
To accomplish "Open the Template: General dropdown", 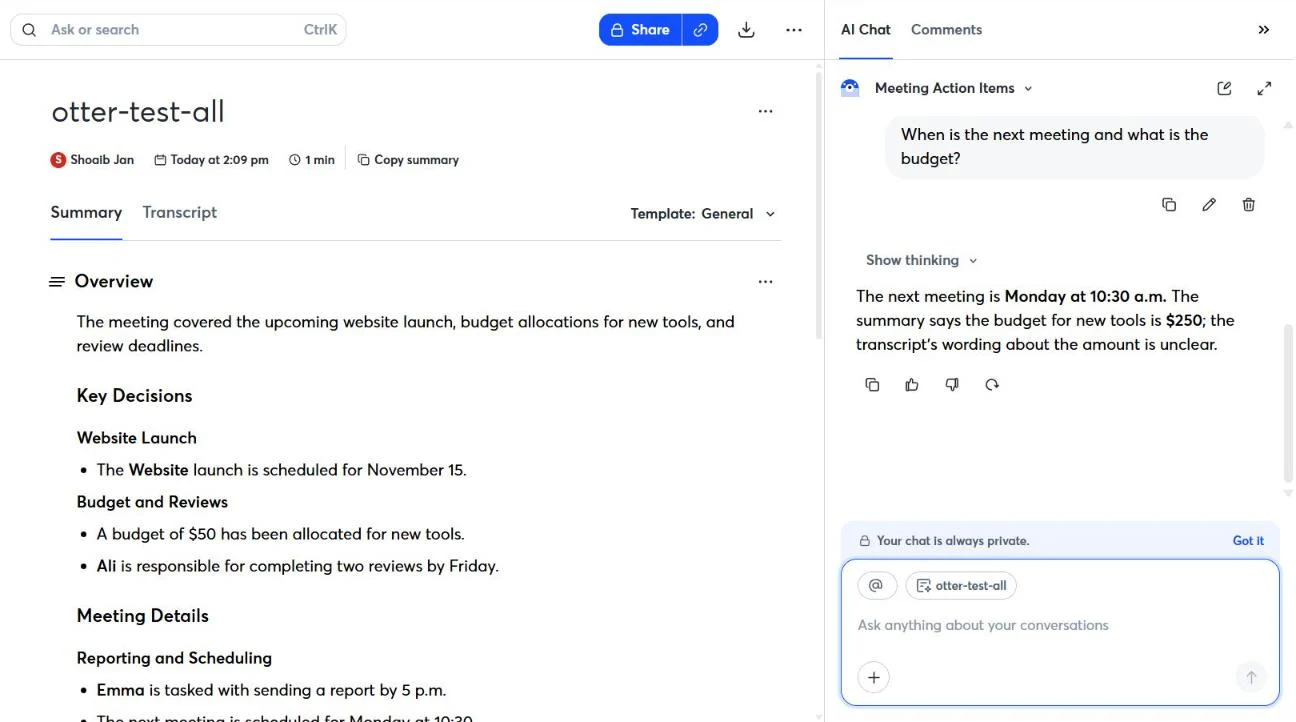I will pyautogui.click(x=703, y=214).
